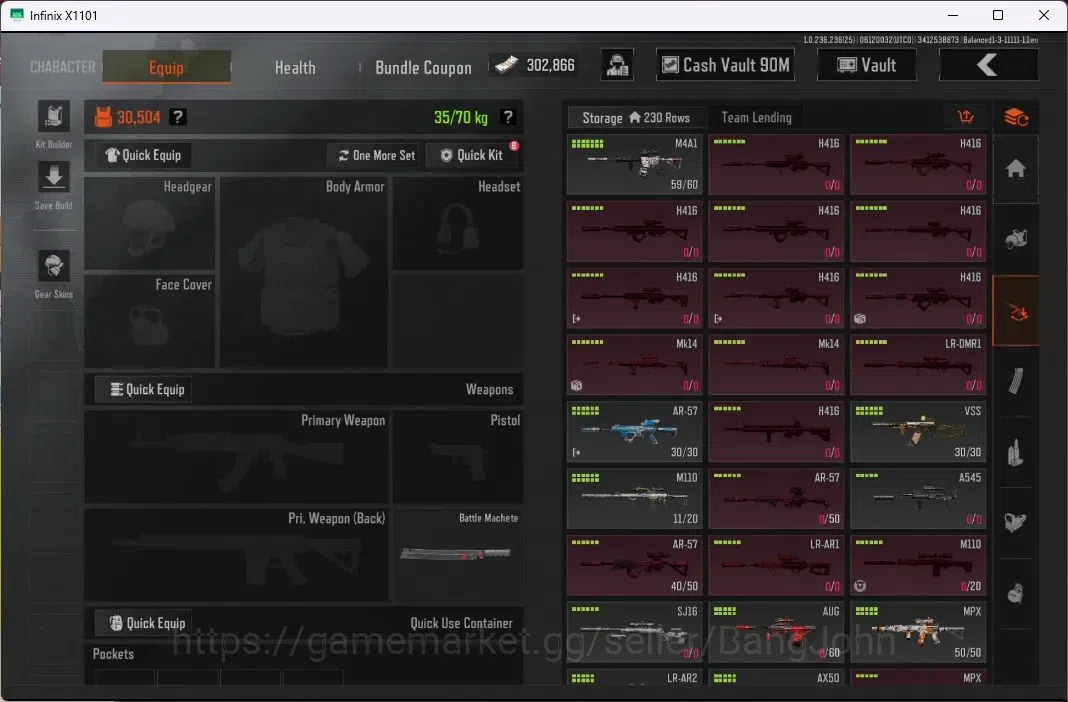Screen dimensions: 1068x702
Task: Select the M110 0/20 weapon
Action: [917, 565]
